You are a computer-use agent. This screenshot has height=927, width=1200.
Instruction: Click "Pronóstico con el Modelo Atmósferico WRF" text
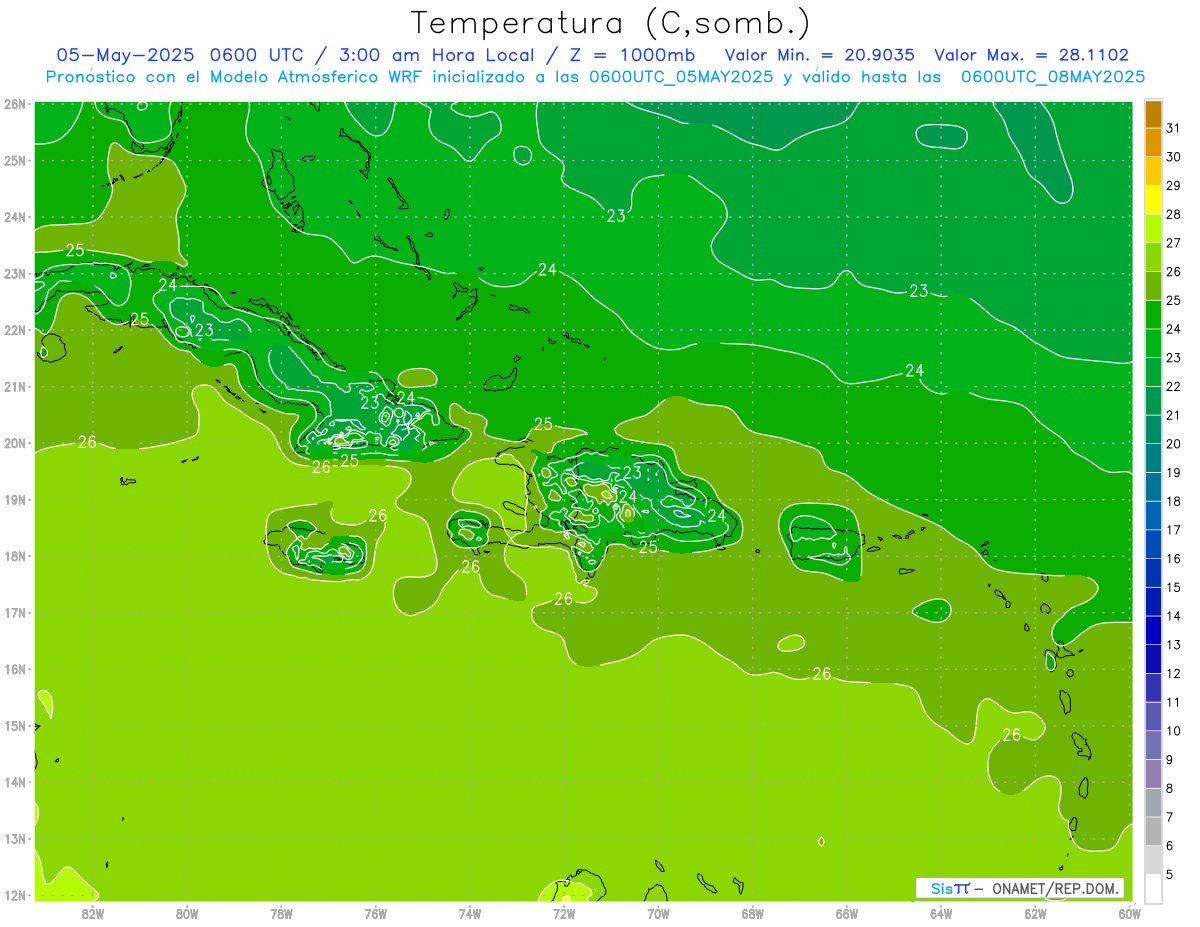[234, 76]
